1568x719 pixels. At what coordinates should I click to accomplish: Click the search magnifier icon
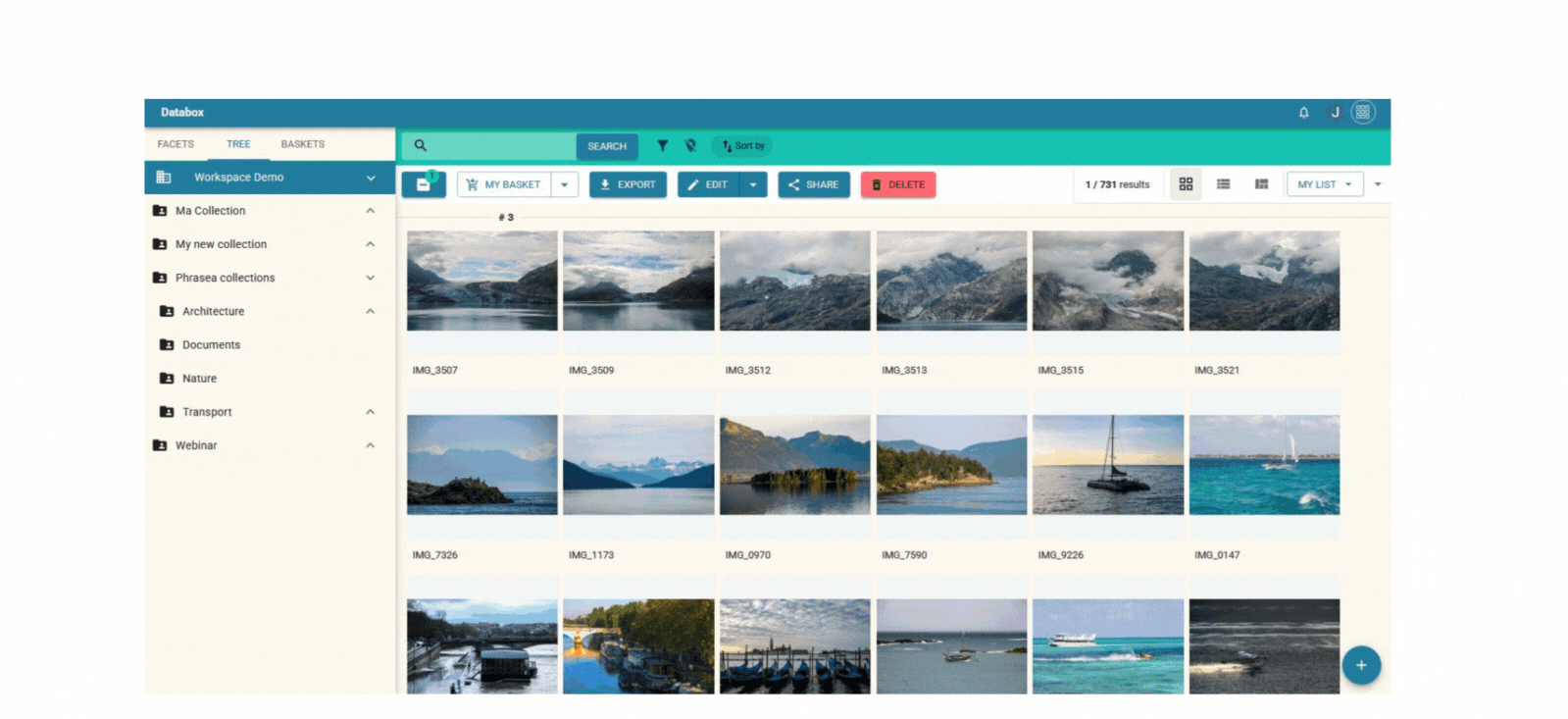tap(420, 146)
